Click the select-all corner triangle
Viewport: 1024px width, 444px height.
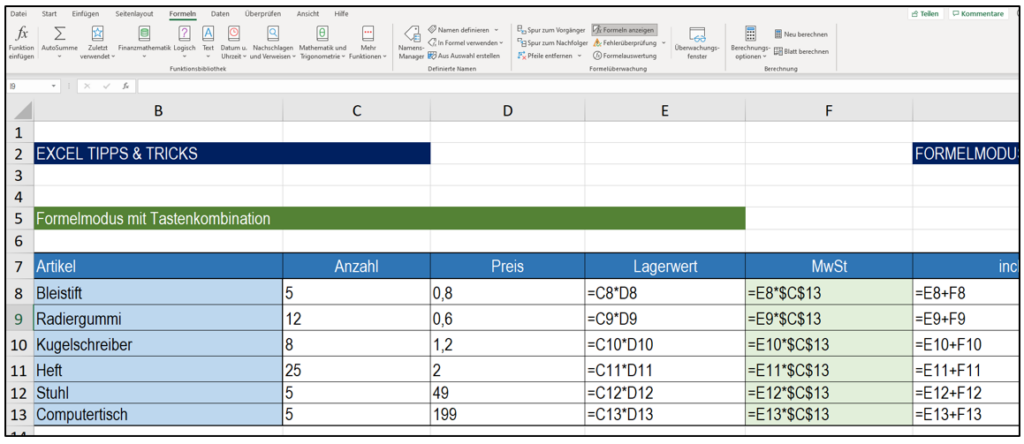(21, 112)
